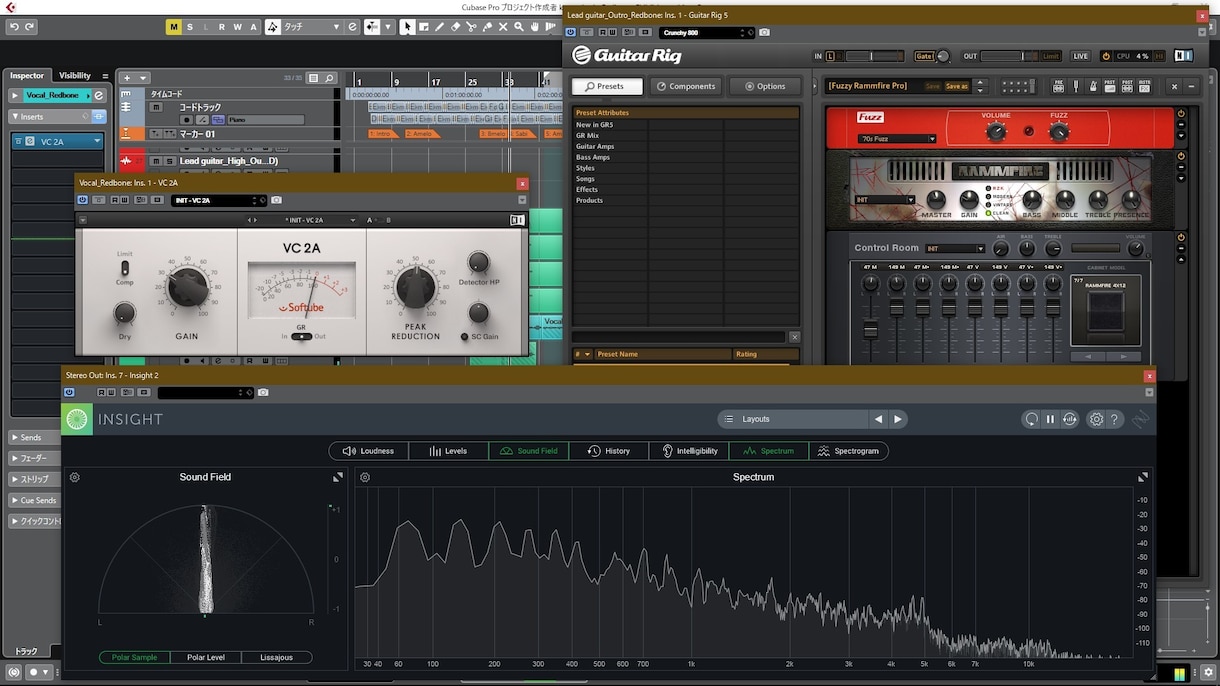The width and height of the screenshot is (1220, 686).
Task: Maximize the Sound Field panel
Action: pyautogui.click(x=338, y=477)
